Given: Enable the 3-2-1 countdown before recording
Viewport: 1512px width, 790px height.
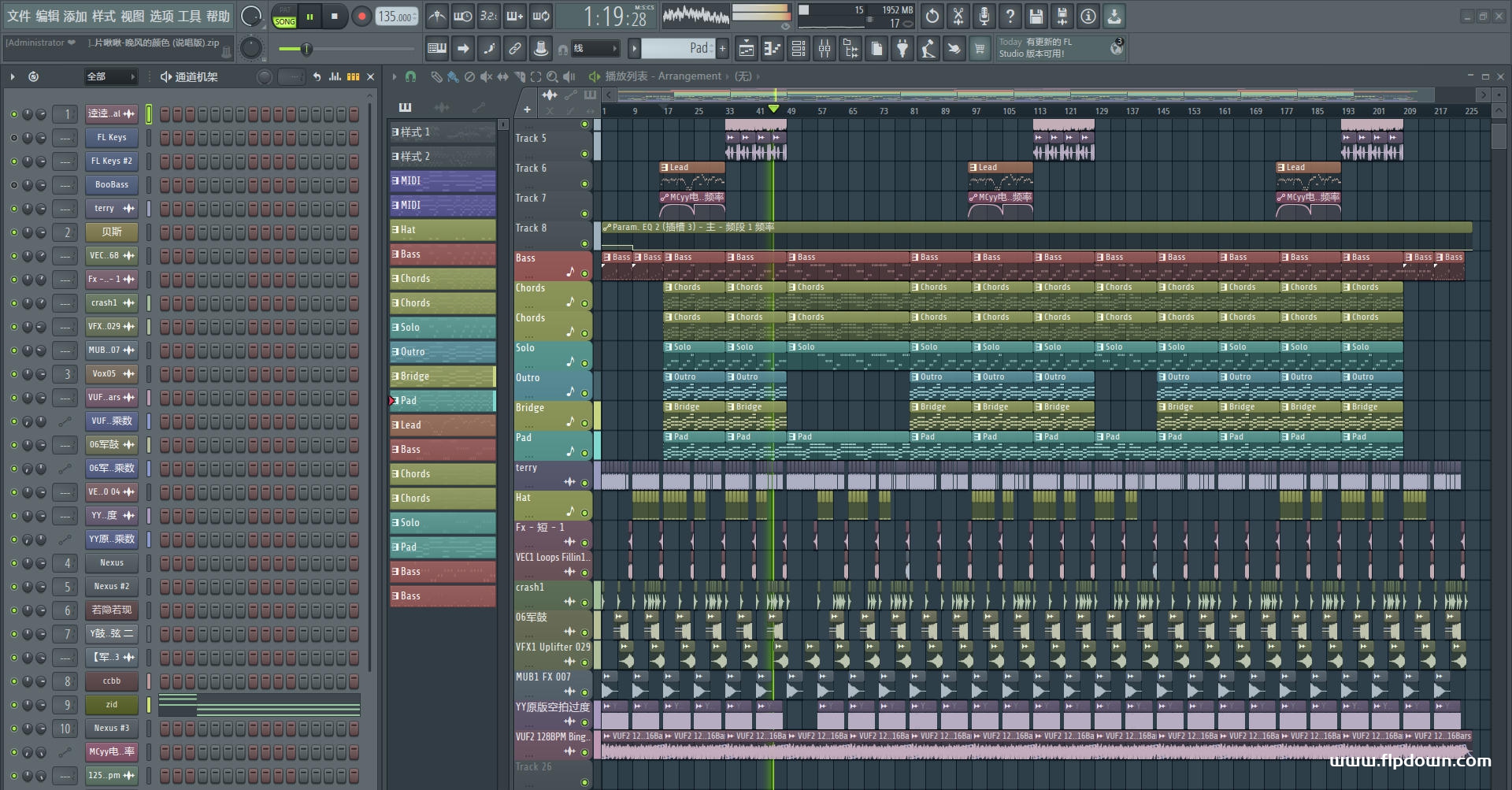Looking at the screenshot, I should click(489, 16).
